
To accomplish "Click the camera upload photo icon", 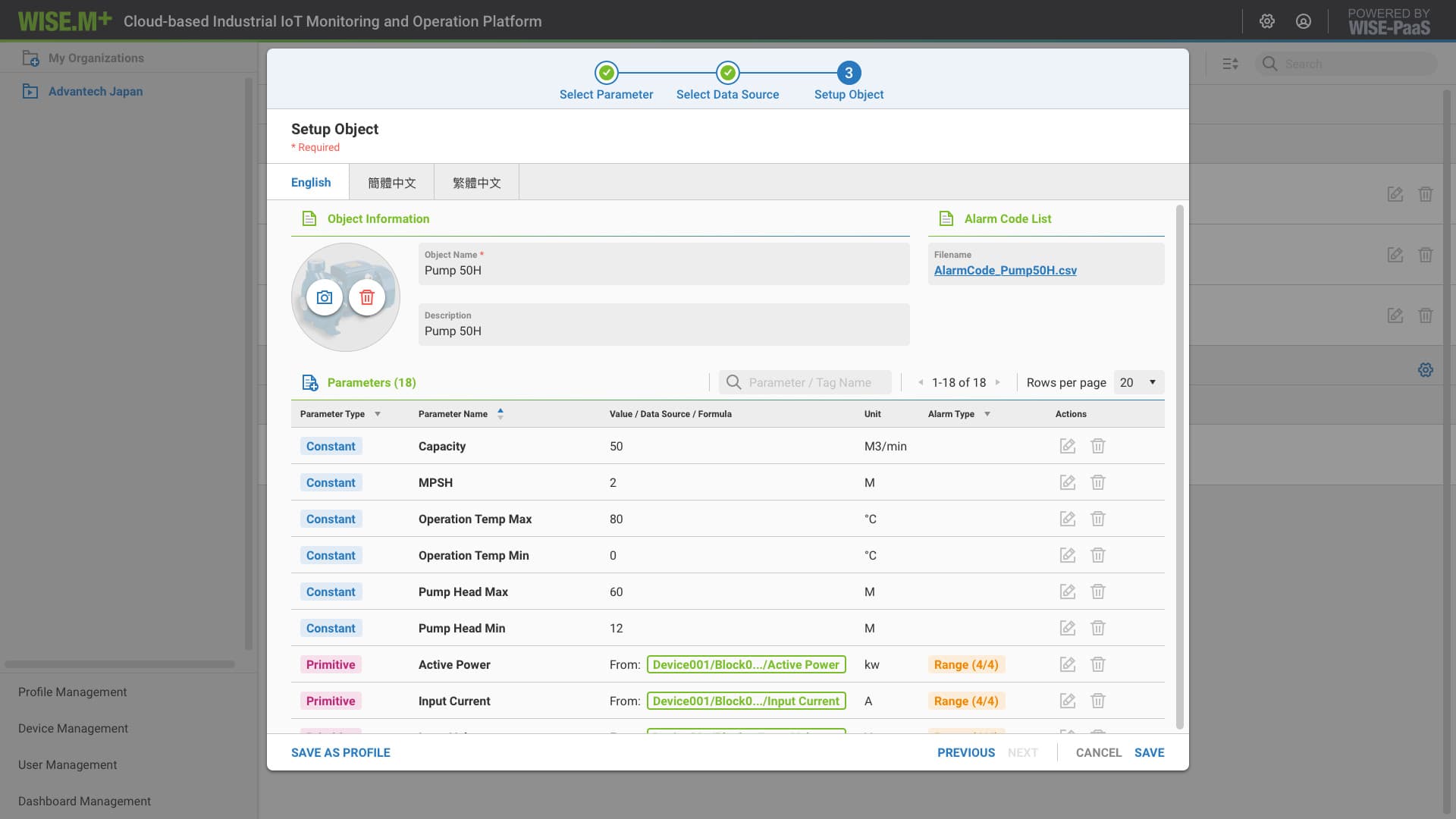I will tap(325, 297).
